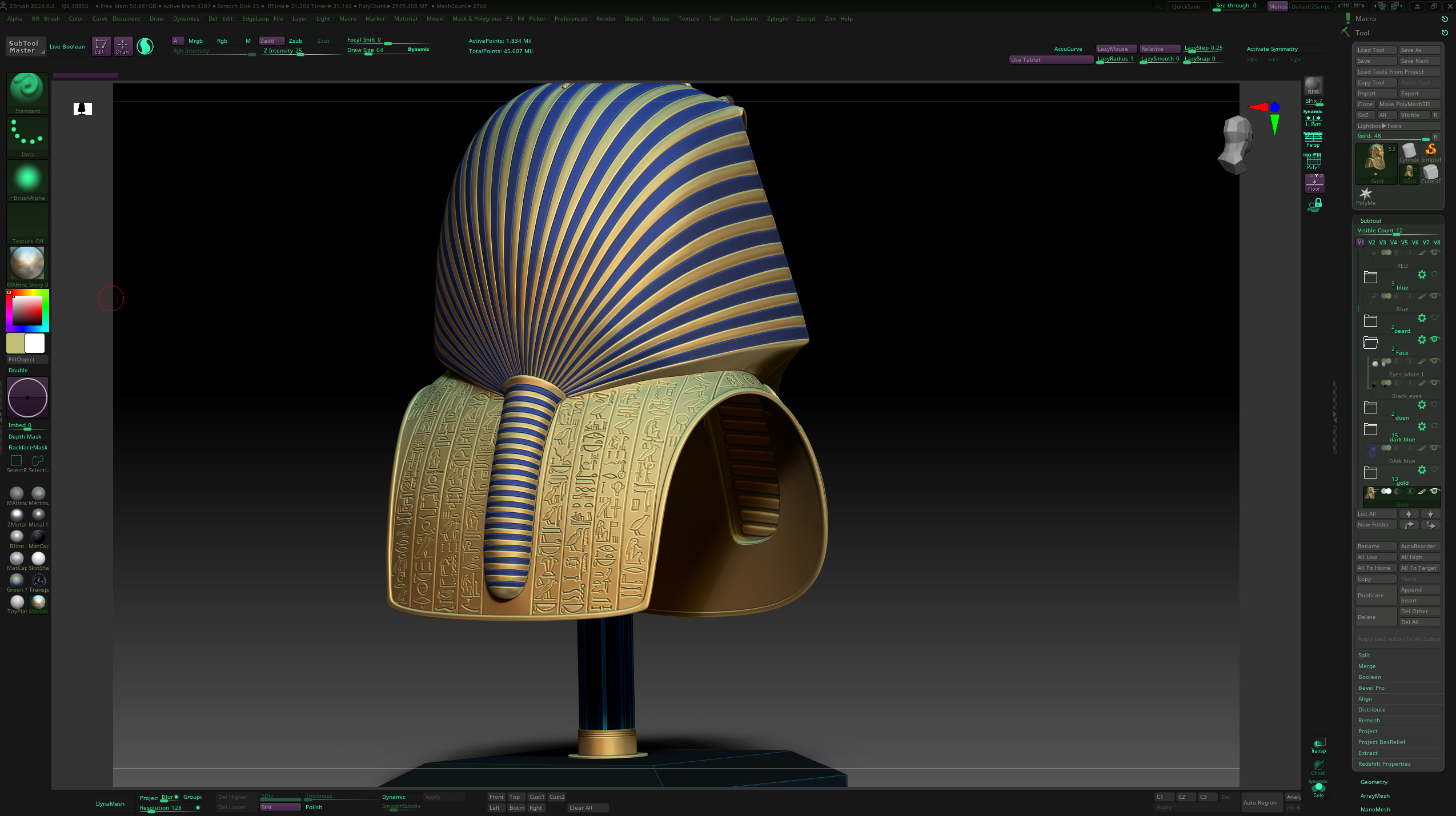Pick a color in the color picker square
Screen dimensions: 1456x816
pyautogui.click(x=27, y=311)
